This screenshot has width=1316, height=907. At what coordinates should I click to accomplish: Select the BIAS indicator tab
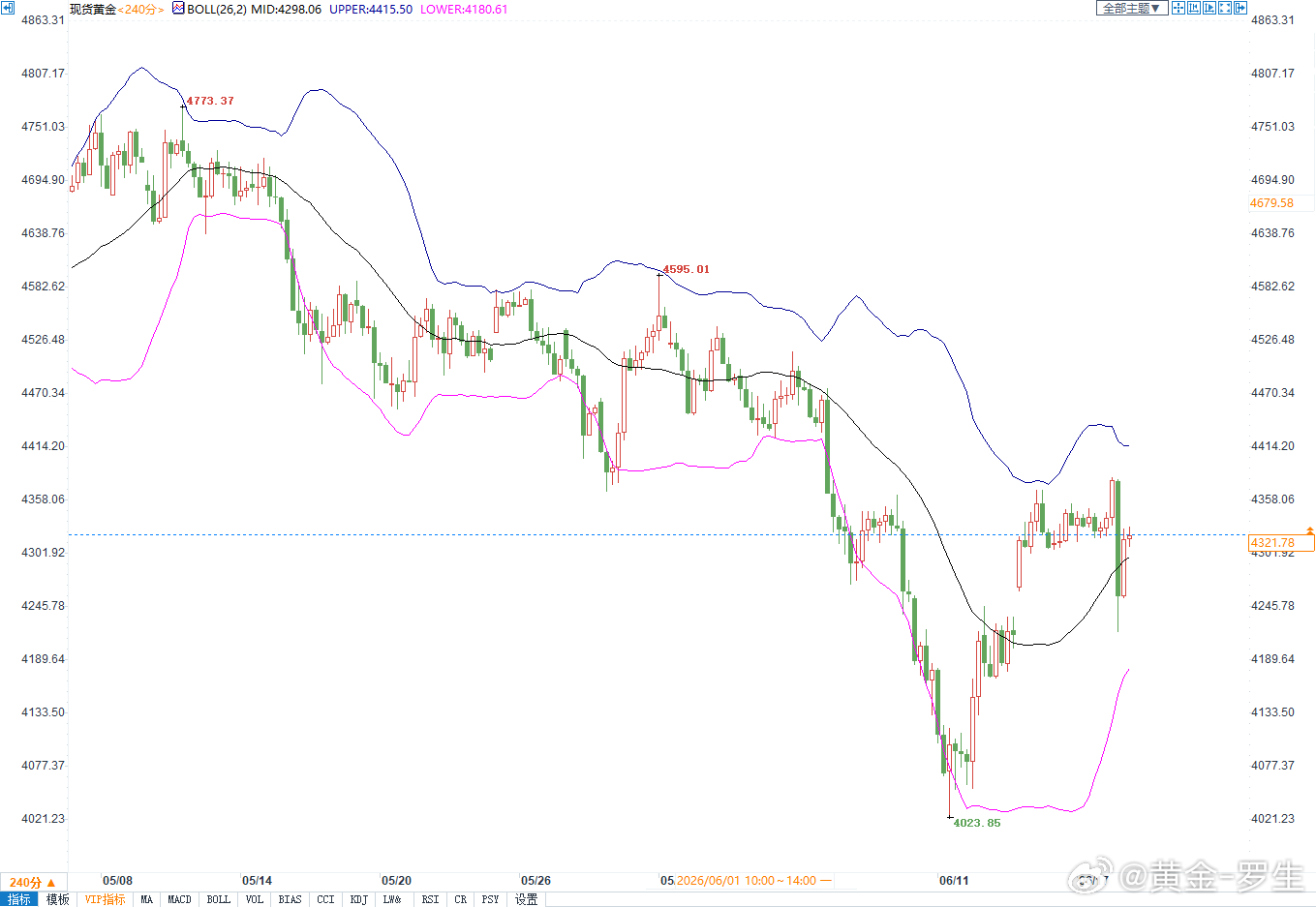(x=291, y=899)
